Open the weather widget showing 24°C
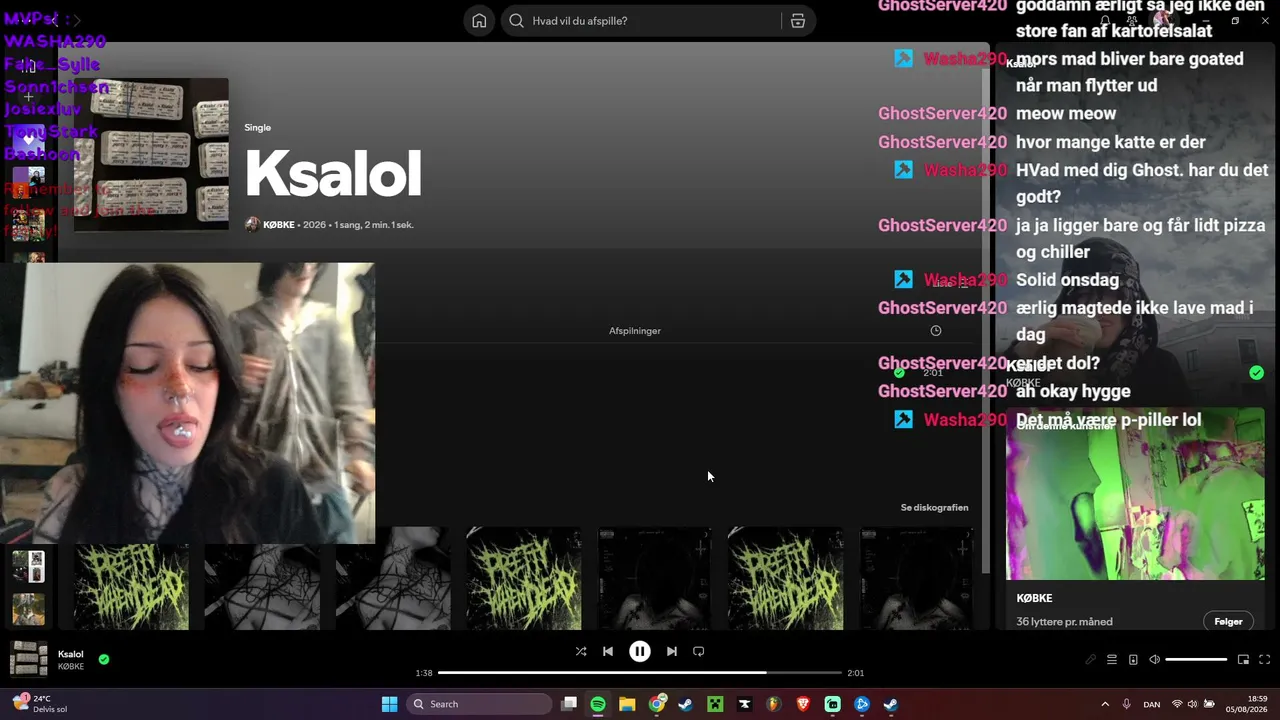The width and height of the screenshot is (1280, 720). 40,704
